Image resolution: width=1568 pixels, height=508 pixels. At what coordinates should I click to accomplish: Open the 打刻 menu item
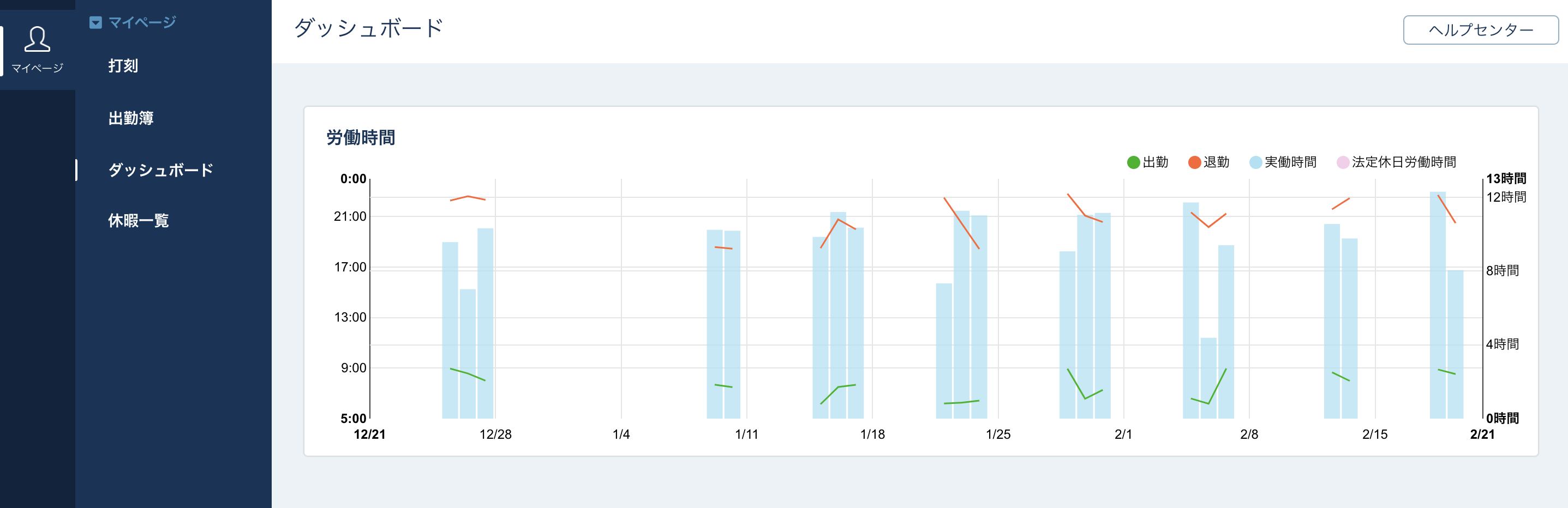[123, 66]
